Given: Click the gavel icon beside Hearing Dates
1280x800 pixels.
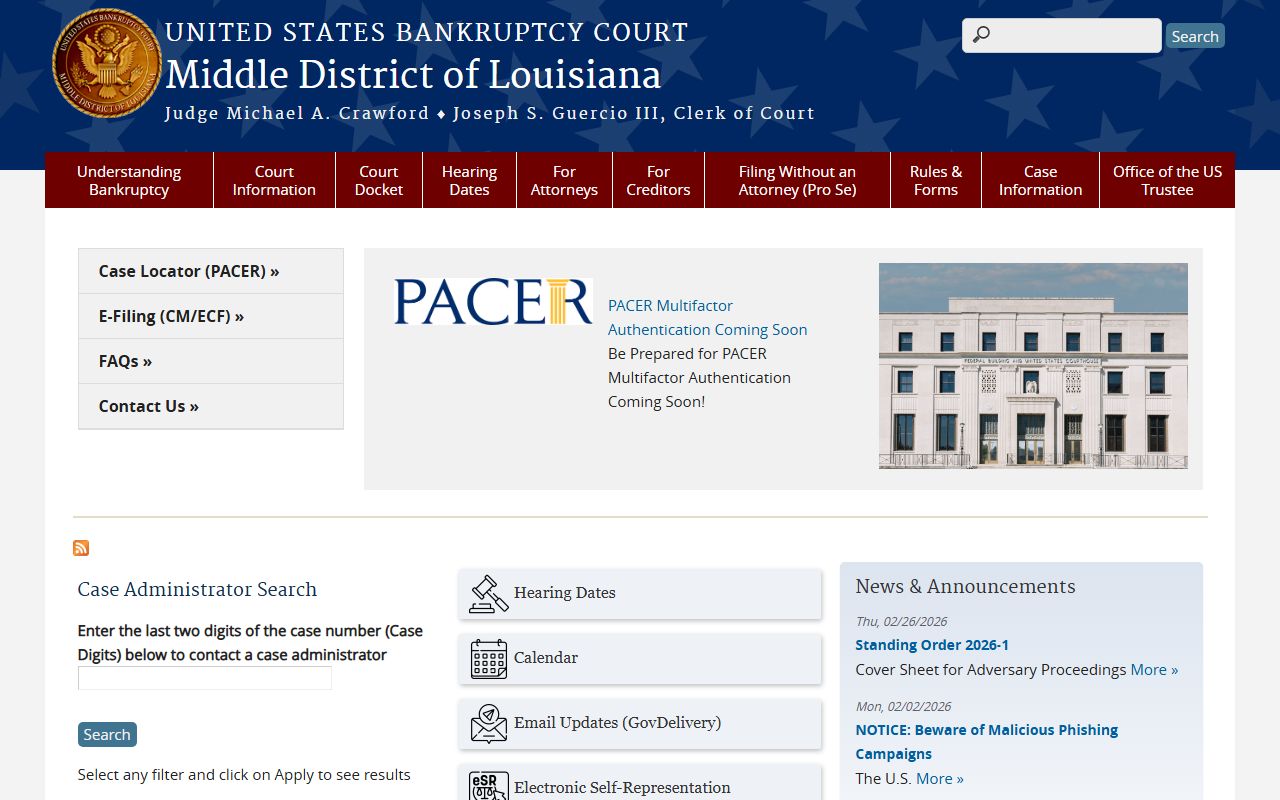Looking at the screenshot, I should pyautogui.click(x=489, y=594).
